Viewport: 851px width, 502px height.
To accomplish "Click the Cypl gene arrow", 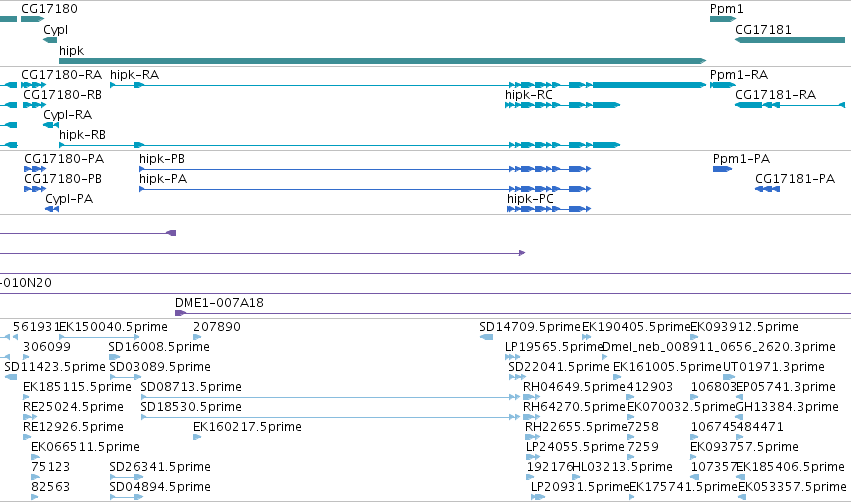I will (50, 40).
